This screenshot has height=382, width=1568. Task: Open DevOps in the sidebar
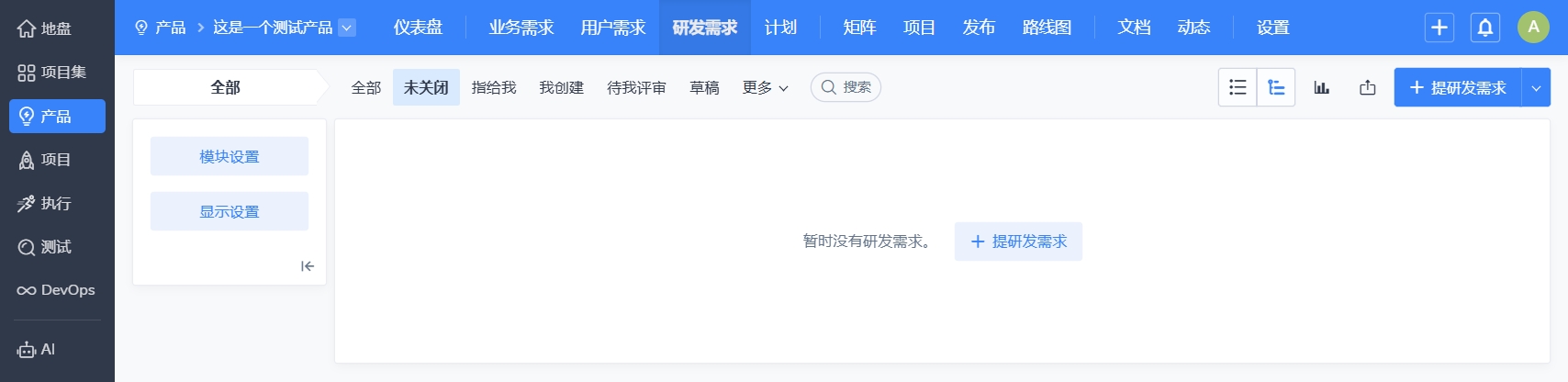coord(57,290)
